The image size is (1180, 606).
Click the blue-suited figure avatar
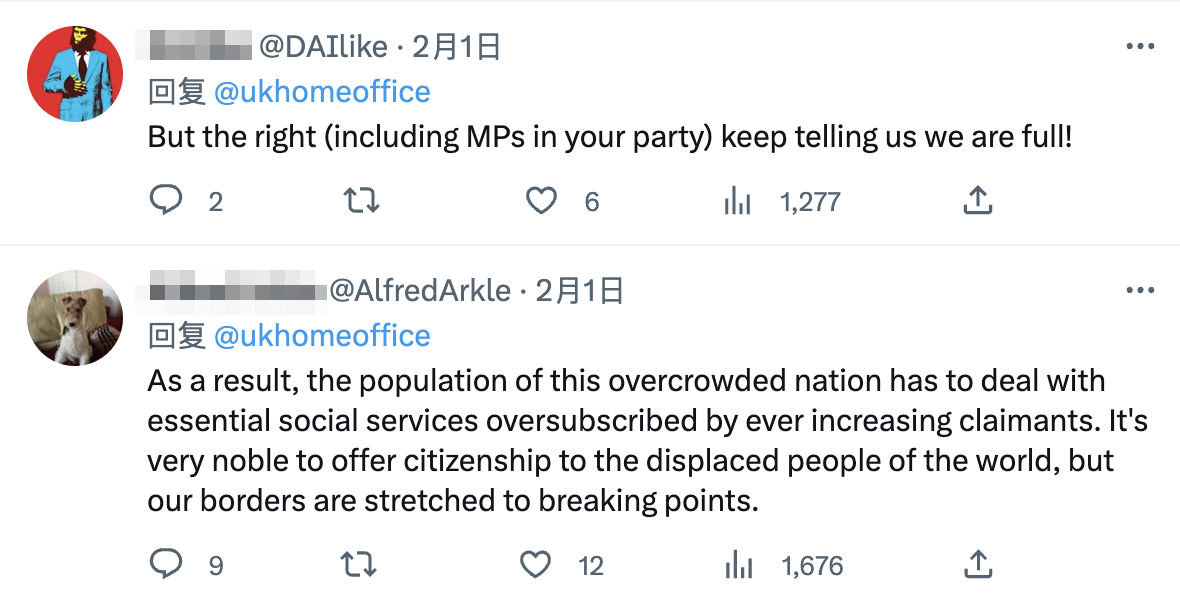click(x=73, y=72)
